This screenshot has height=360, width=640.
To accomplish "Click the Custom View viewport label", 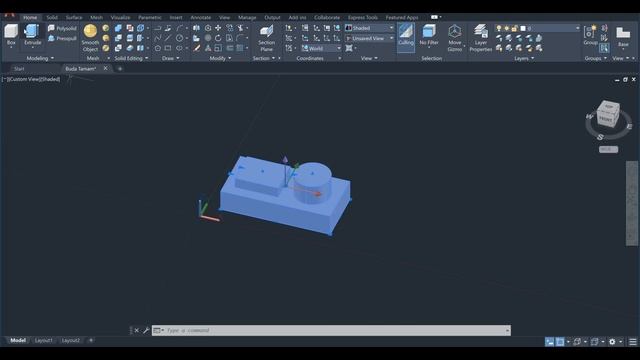I will pyautogui.click(x=24, y=79).
